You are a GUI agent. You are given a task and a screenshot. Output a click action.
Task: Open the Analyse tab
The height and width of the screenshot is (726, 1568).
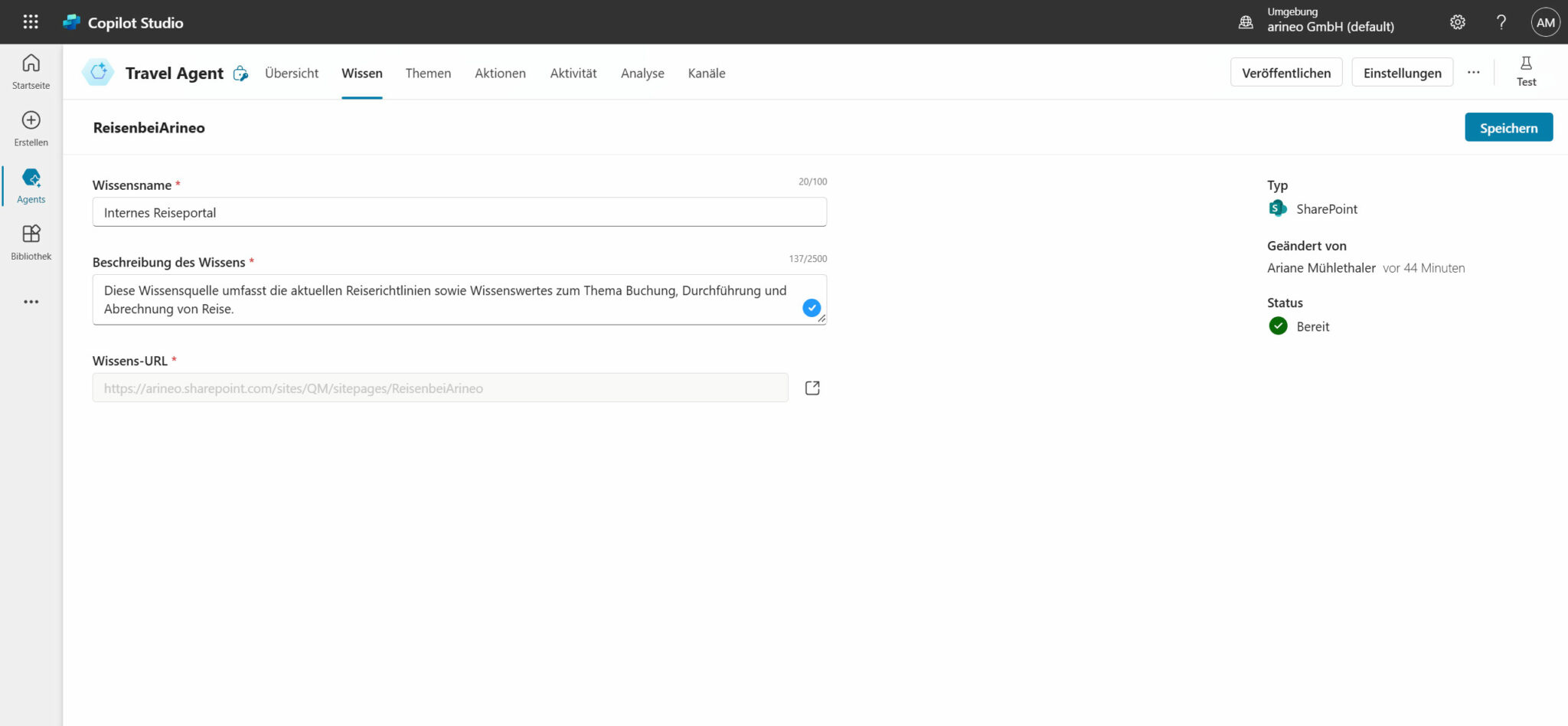(642, 74)
